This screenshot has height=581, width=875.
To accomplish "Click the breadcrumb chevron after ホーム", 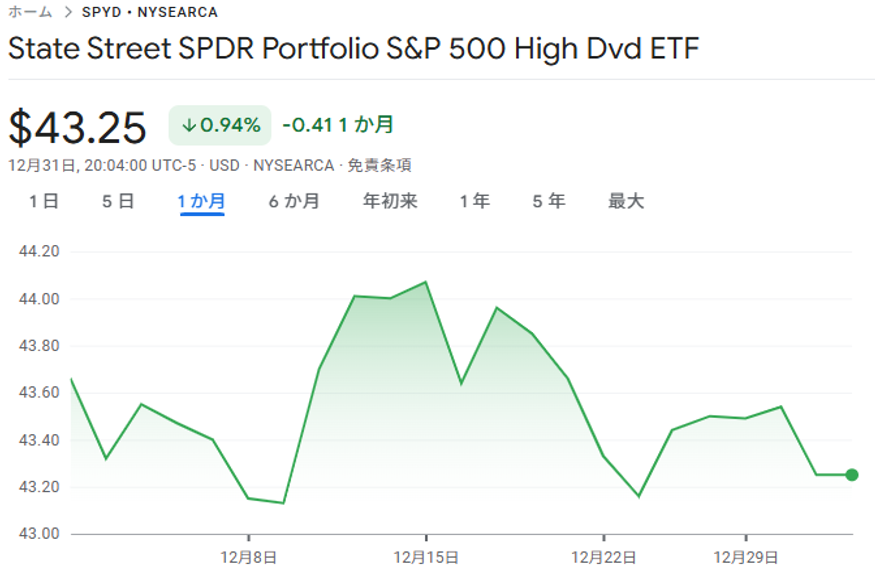I will [68, 13].
